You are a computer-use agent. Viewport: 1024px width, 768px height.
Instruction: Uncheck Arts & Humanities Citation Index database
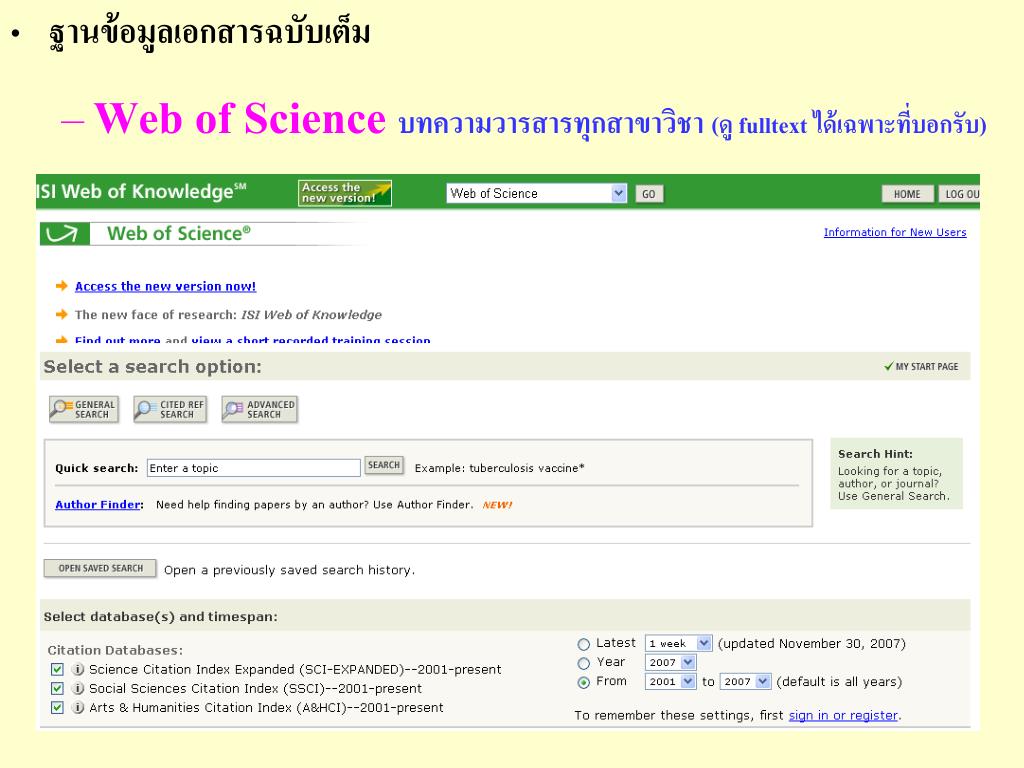click(57, 707)
